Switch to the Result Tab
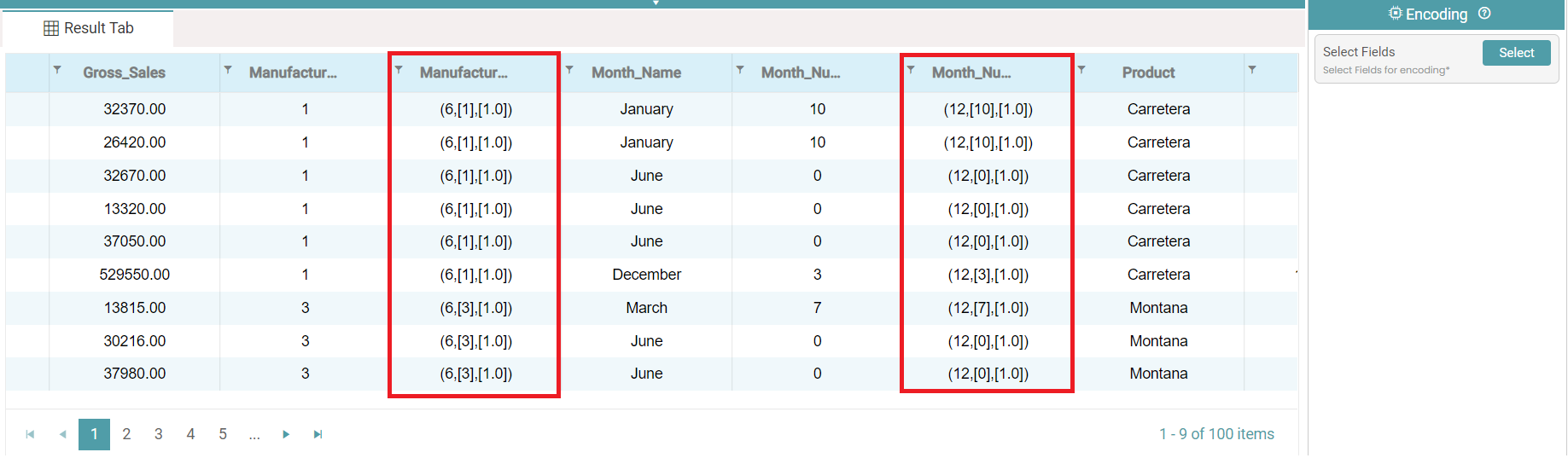Viewport: 1568px width, 458px height. pos(89,28)
